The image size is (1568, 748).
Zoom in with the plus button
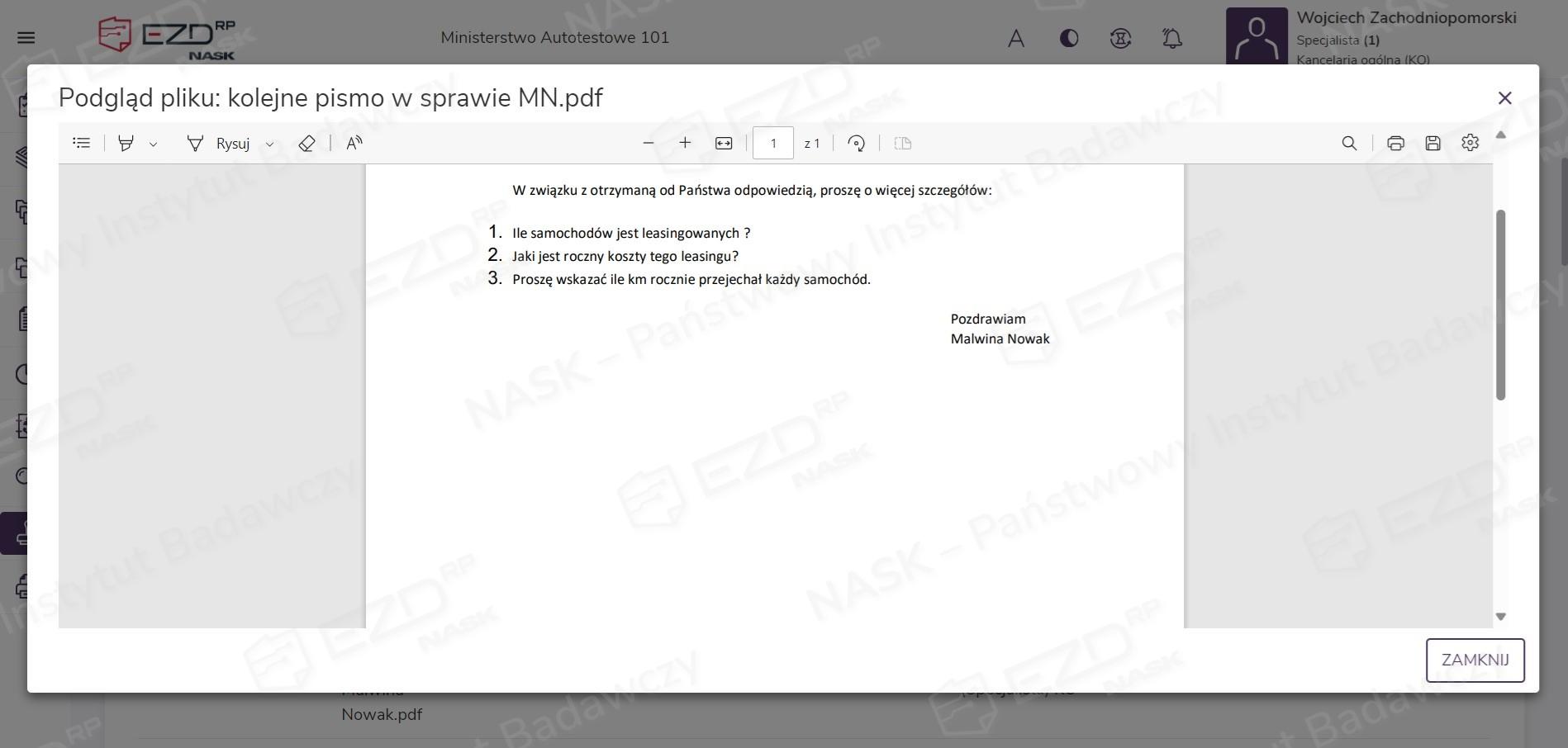[x=685, y=143]
